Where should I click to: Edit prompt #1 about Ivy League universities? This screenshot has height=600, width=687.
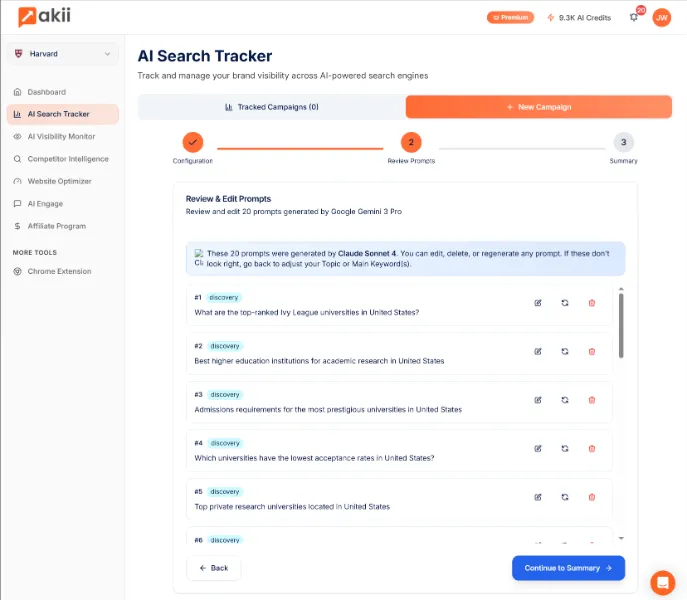coord(538,303)
